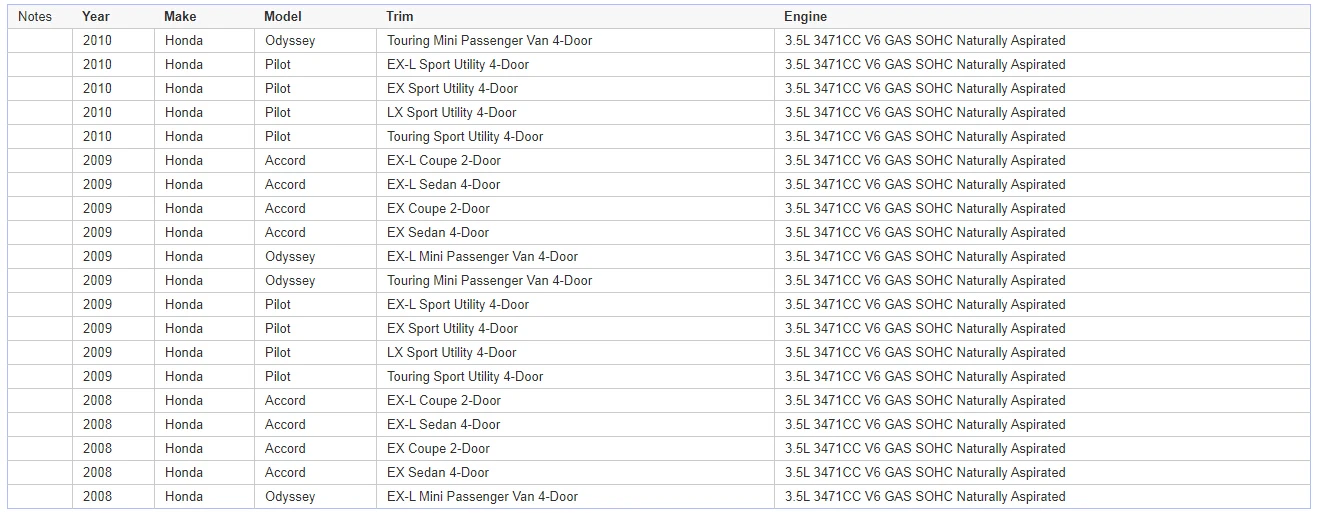Image resolution: width=1317 pixels, height=514 pixels.
Task: Click the 2010 Pilot Touring Sport Utility trim
Action: click(x=465, y=137)
